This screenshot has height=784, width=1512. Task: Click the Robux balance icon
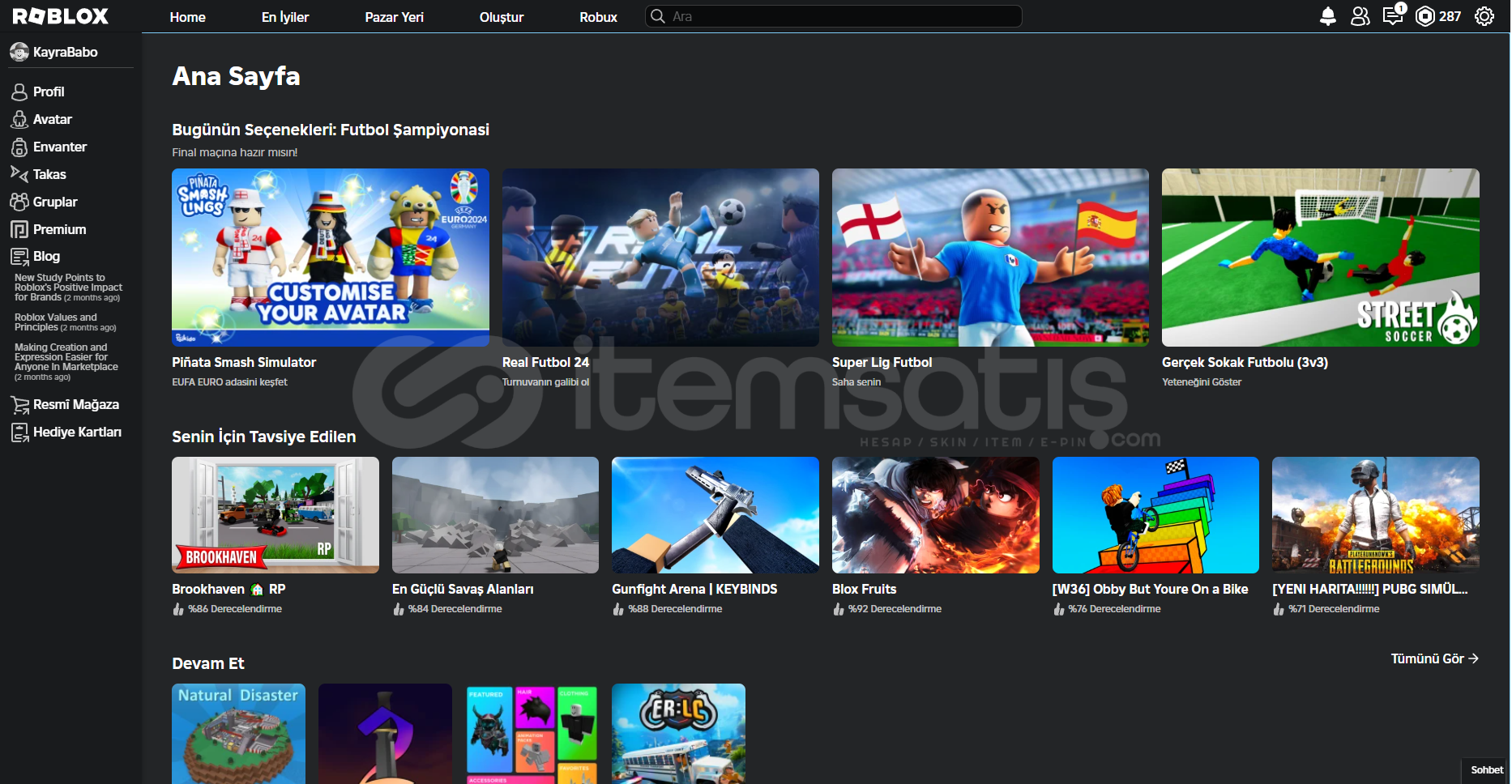[1425, 16]
